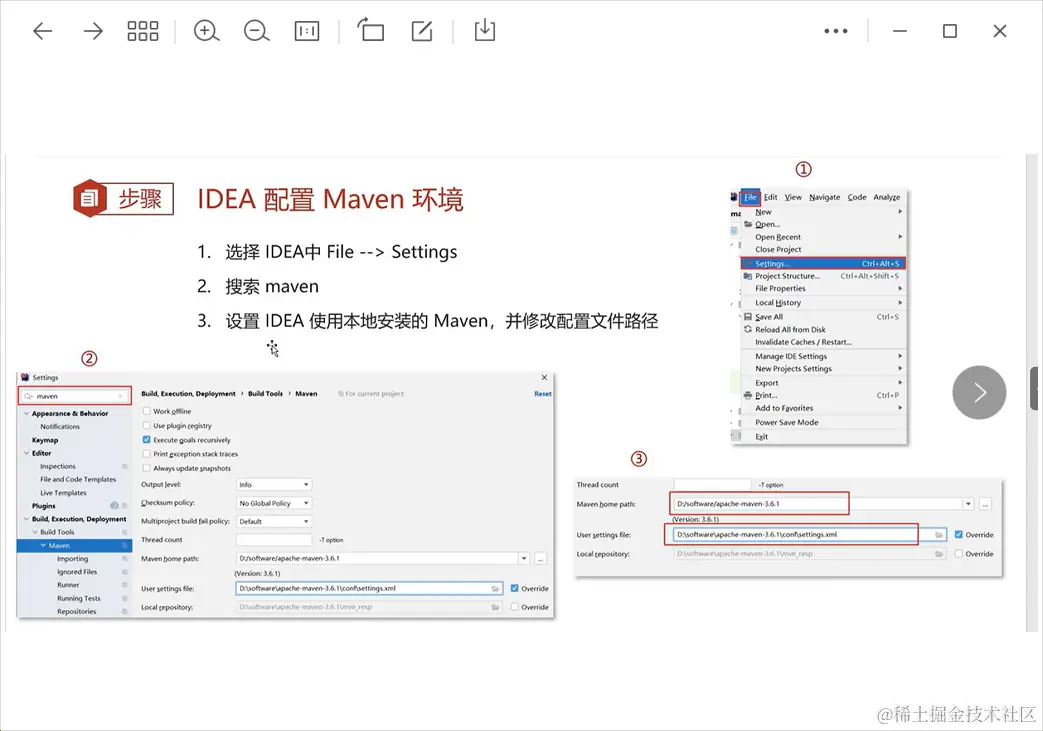The height and width of the screenshot is (731, 1043).
Task: Clear the maven search text with the x
Action: [121, 396]
